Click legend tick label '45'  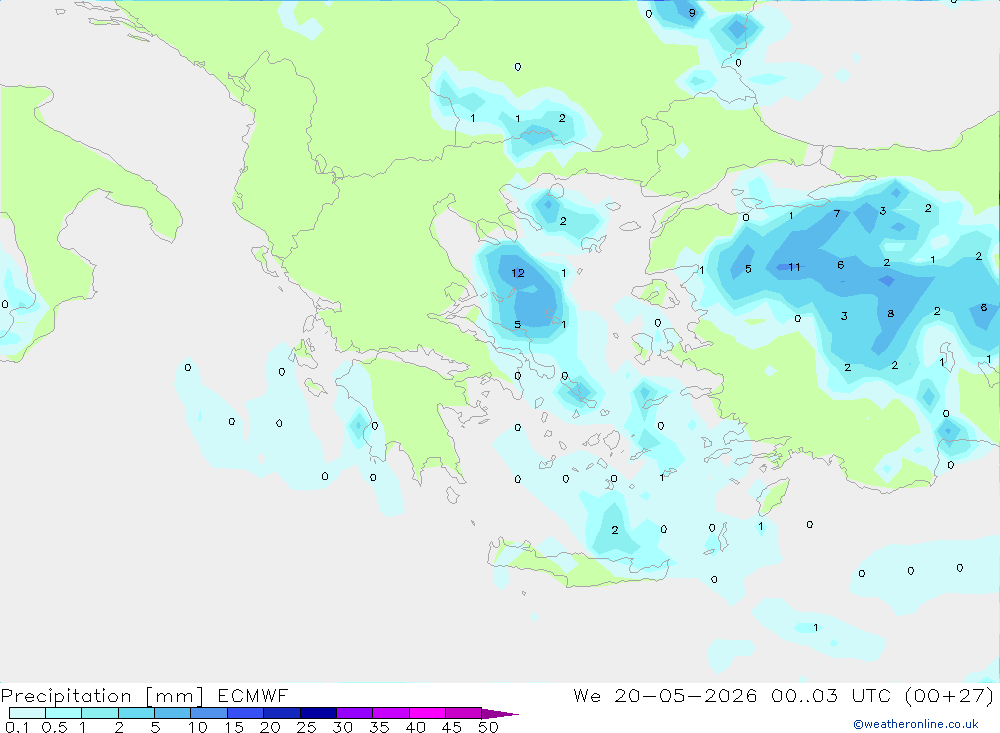pyautogui.click(x=452, y=727)
